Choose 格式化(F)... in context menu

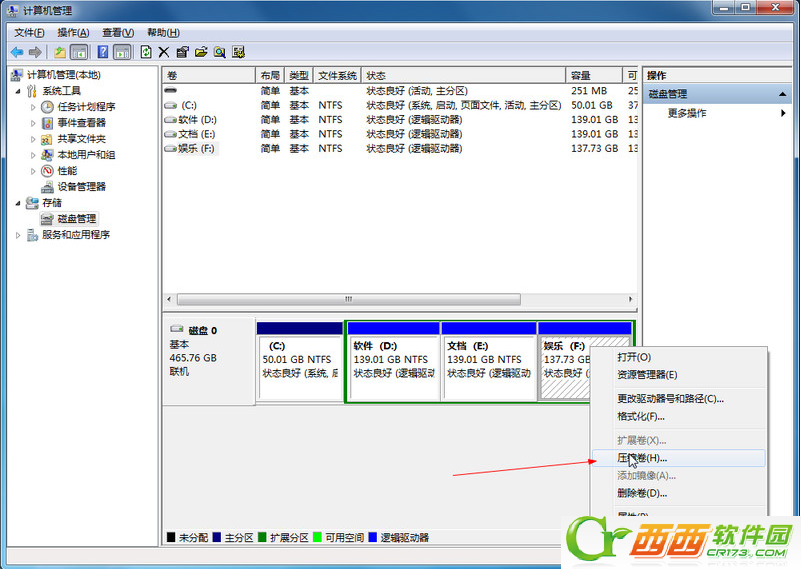(678, 416)
